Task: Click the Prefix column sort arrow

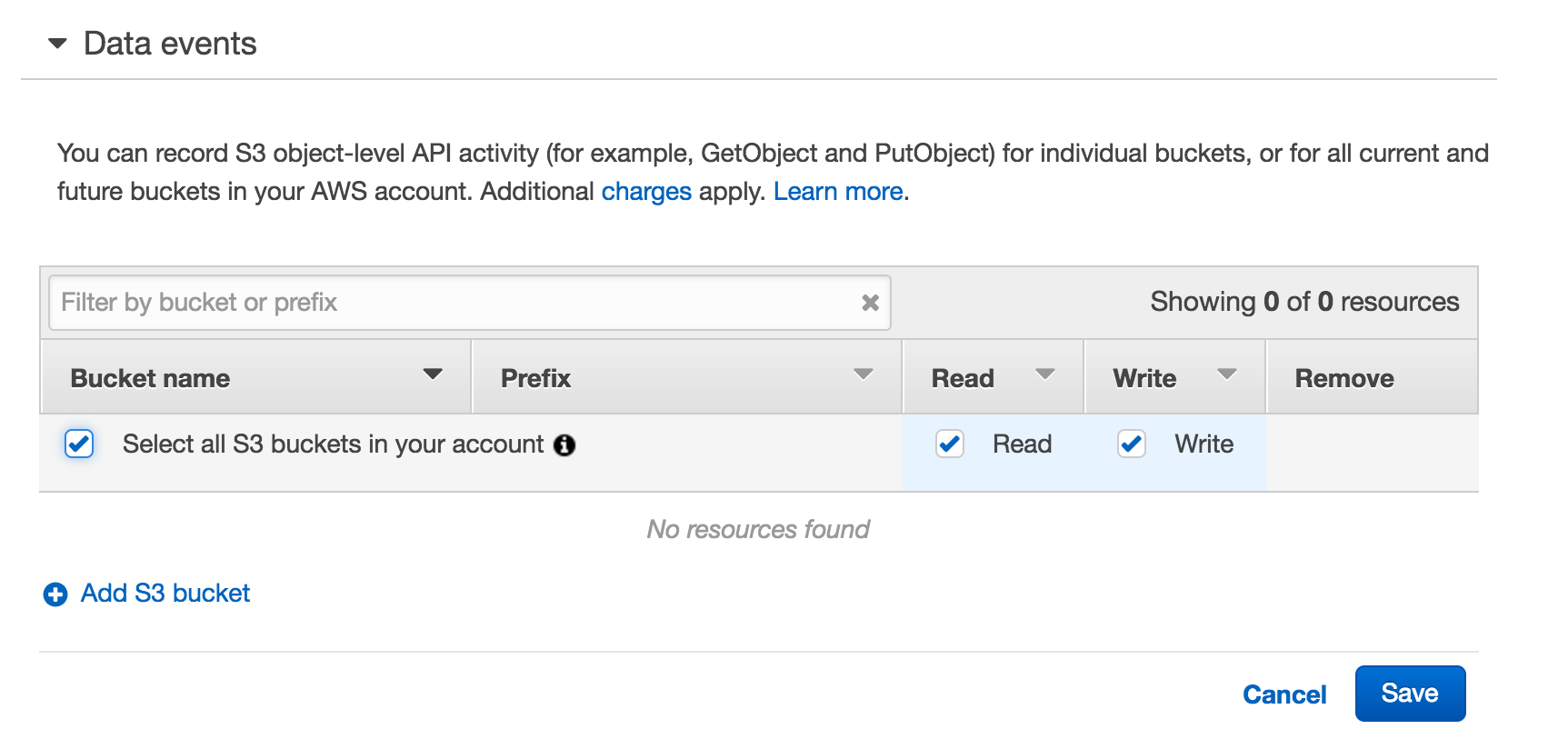Action: [x=863, y=374]
